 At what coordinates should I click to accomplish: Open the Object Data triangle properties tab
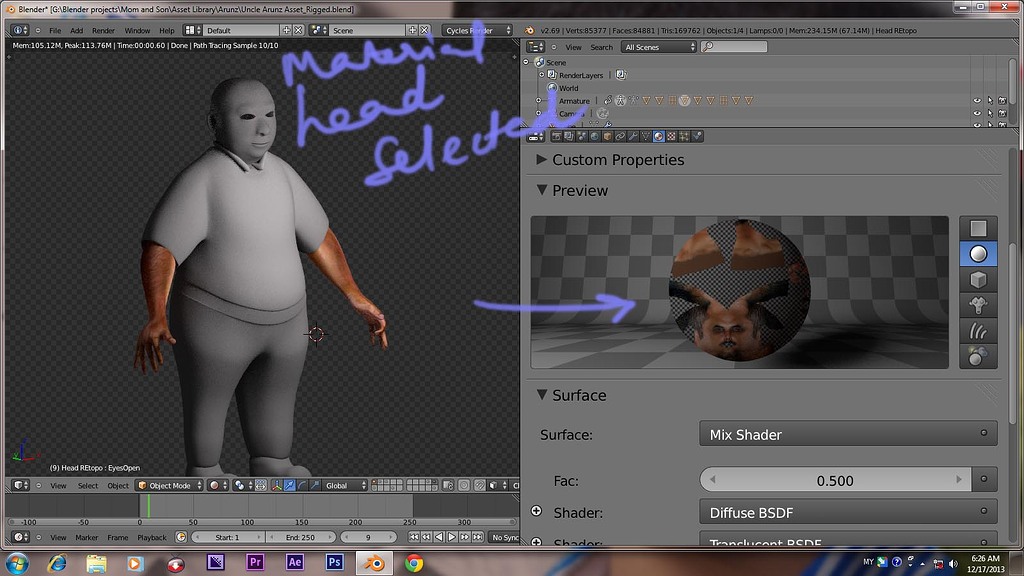tap(646, 136)
